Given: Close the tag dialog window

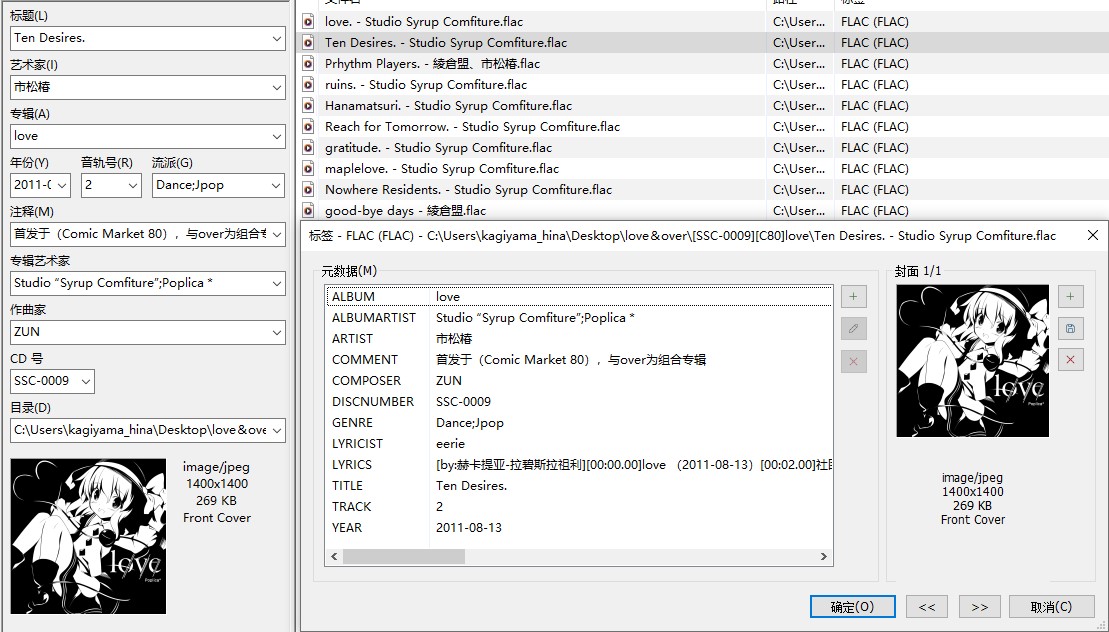Looking at the screenshot, I should [1093, 235].
